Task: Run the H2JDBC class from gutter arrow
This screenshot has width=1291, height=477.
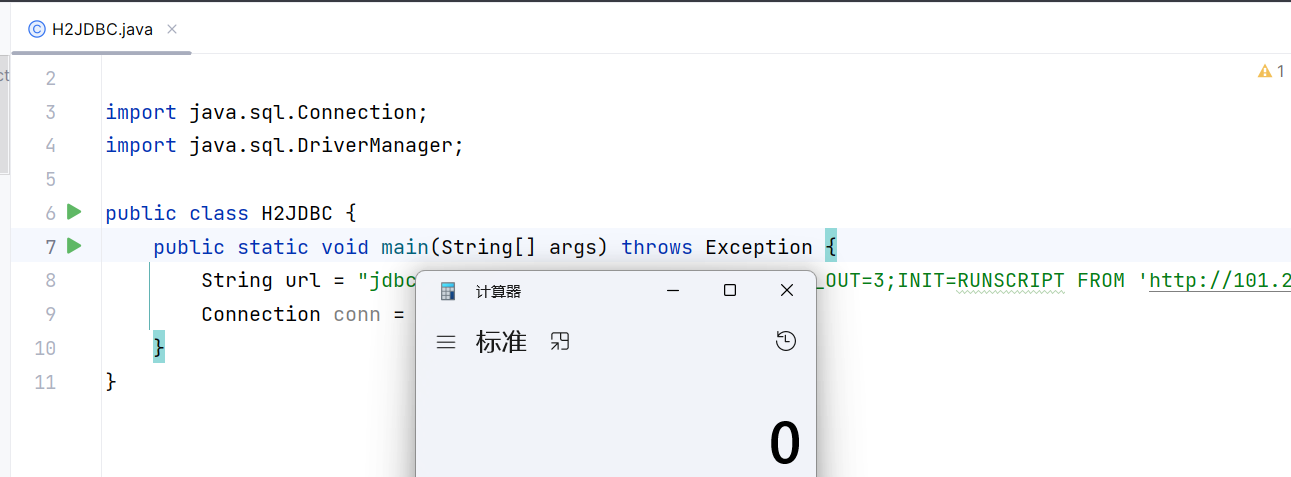Action: coord(73,212)
